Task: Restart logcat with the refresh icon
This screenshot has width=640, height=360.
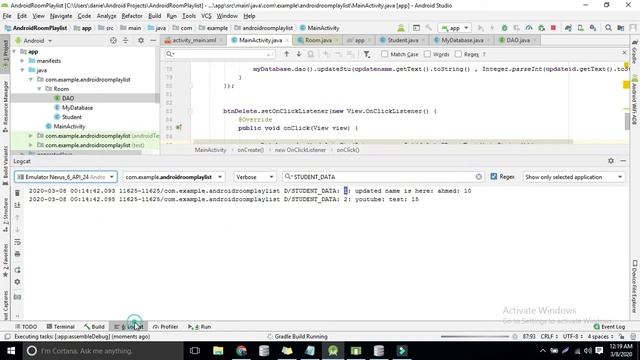Action: click(17, 270)
